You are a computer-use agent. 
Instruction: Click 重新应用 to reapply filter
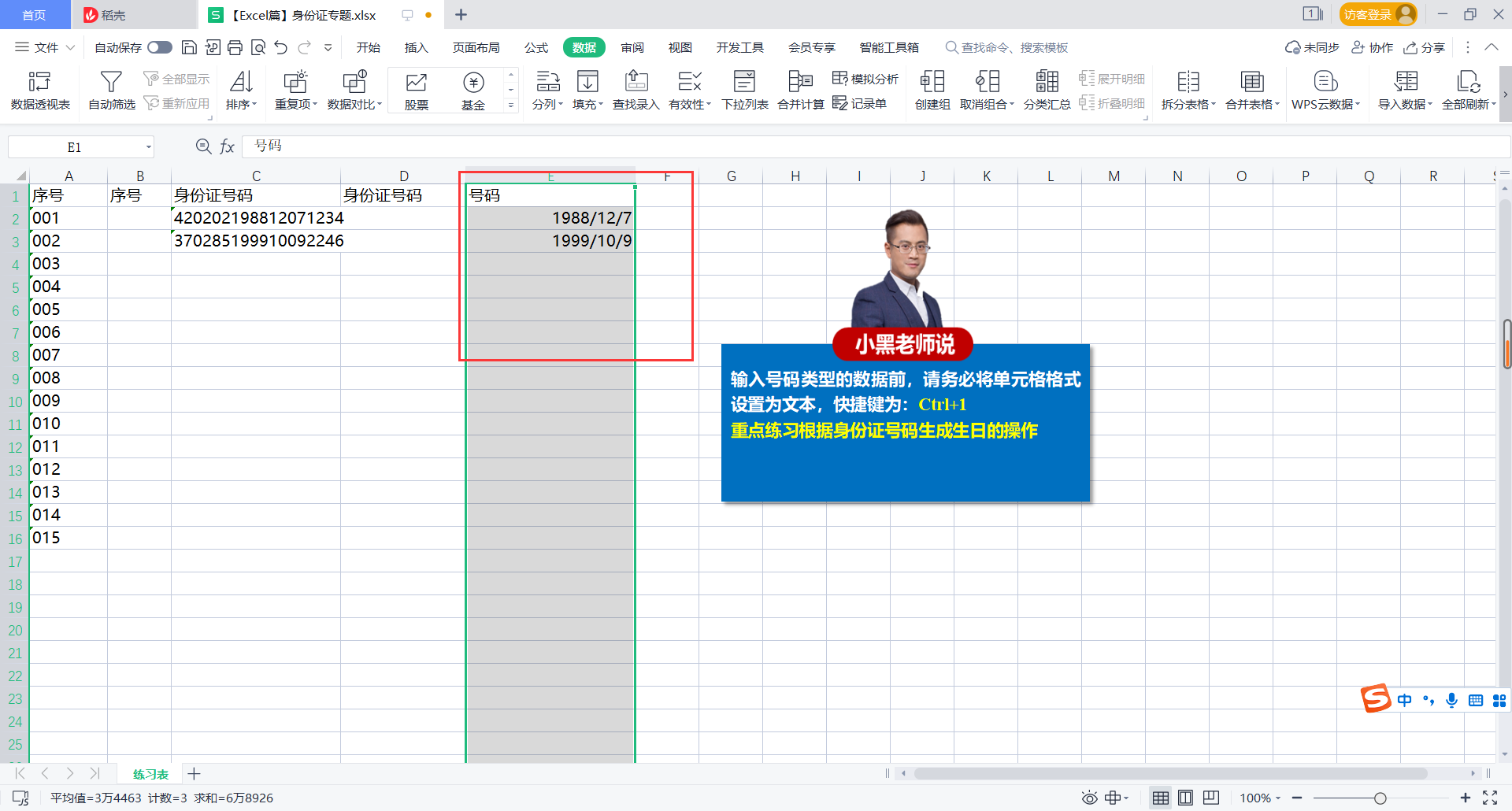(x=177, y=102)
